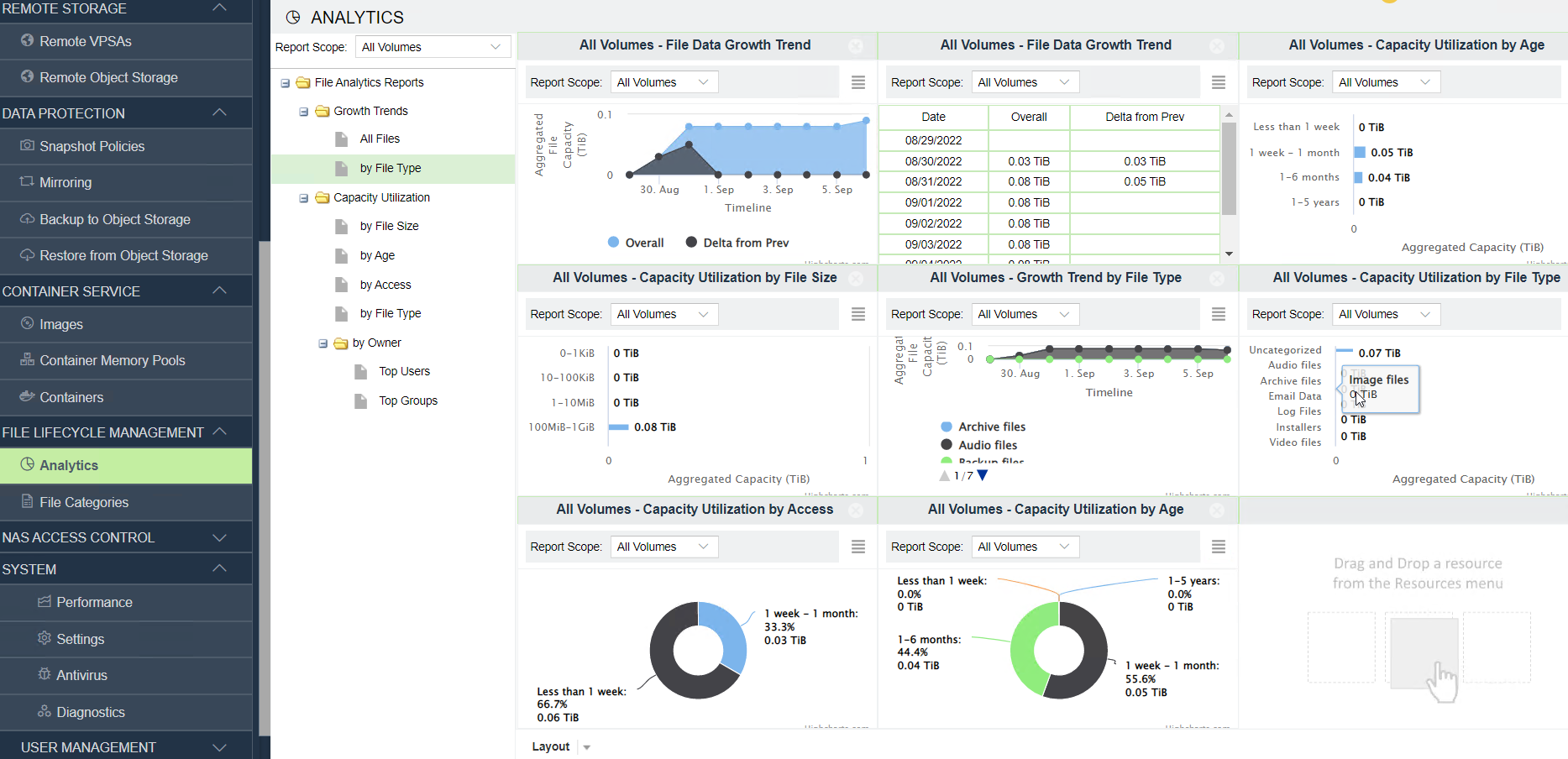1568x759 pixels.
Task: Collapse File Lifecycle Management section
Action: 219,432
